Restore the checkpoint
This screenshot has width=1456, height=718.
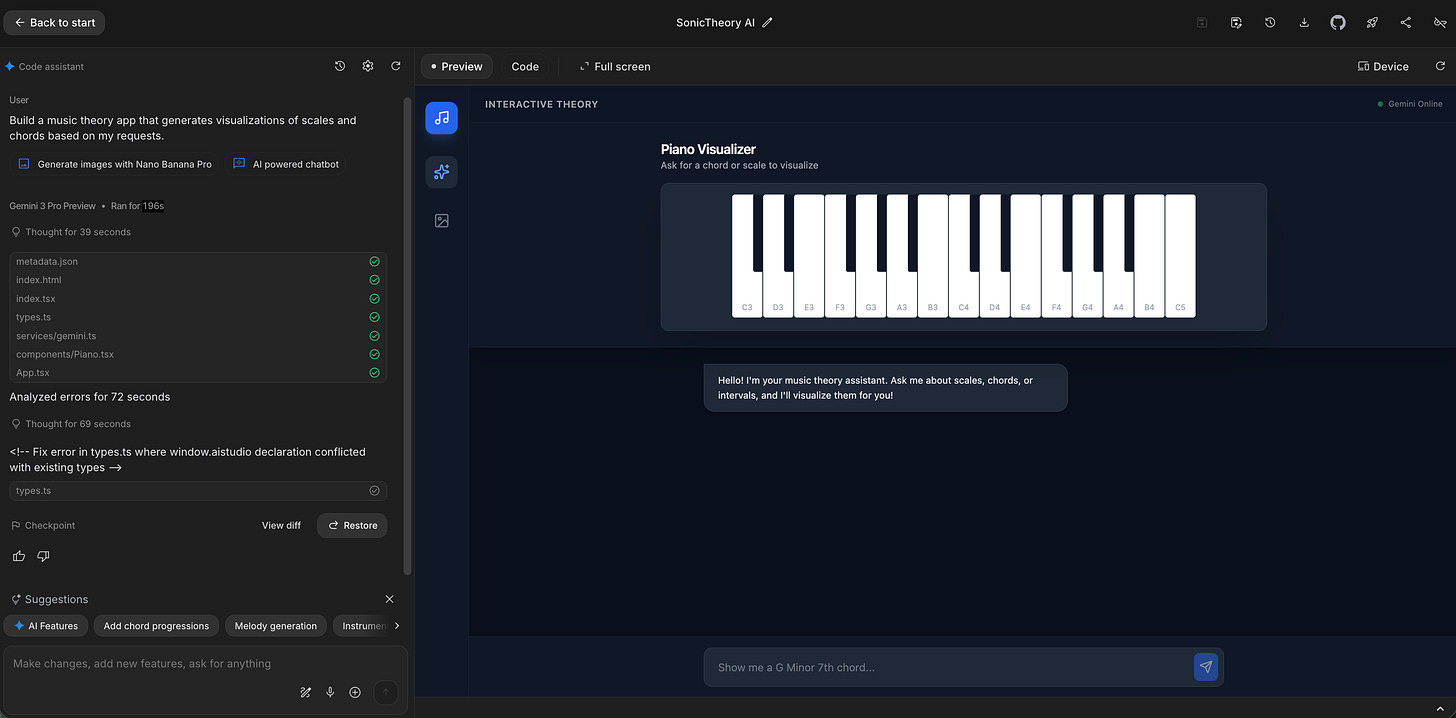click(x=351, y=525)
